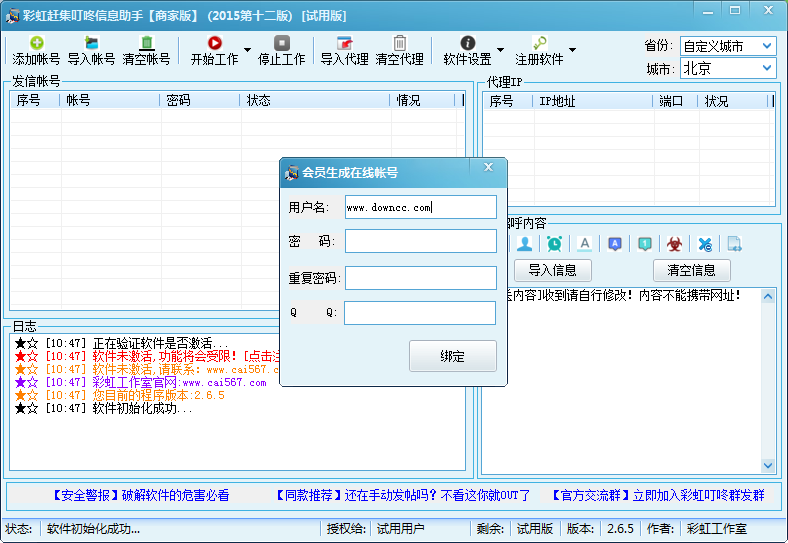Open the 安全警报 security alert link

pos(140,495)
